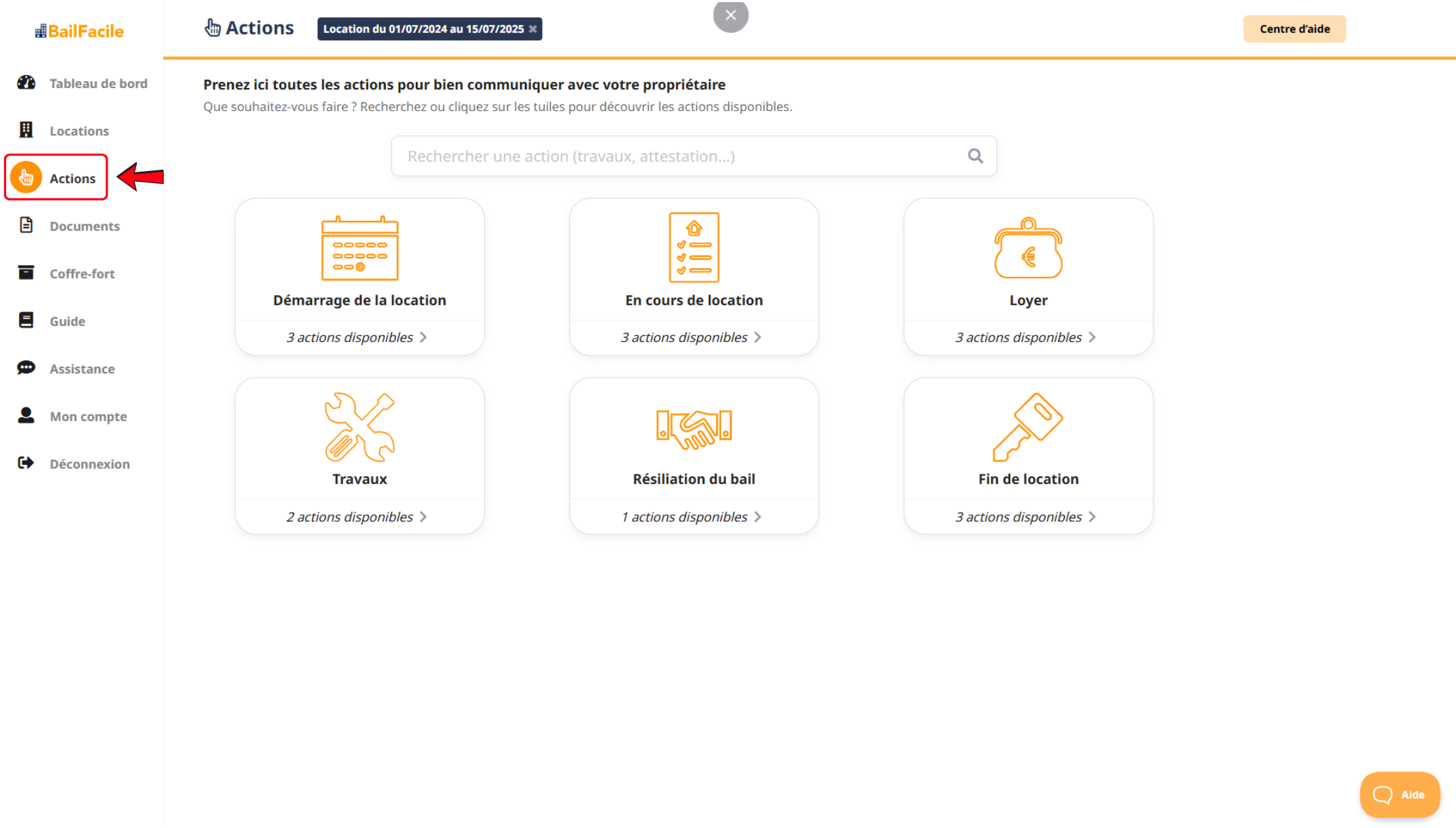This screenshot has width=1456, height=828.
Task: Click the Centre d'aide button
Action: (1294, 29)
